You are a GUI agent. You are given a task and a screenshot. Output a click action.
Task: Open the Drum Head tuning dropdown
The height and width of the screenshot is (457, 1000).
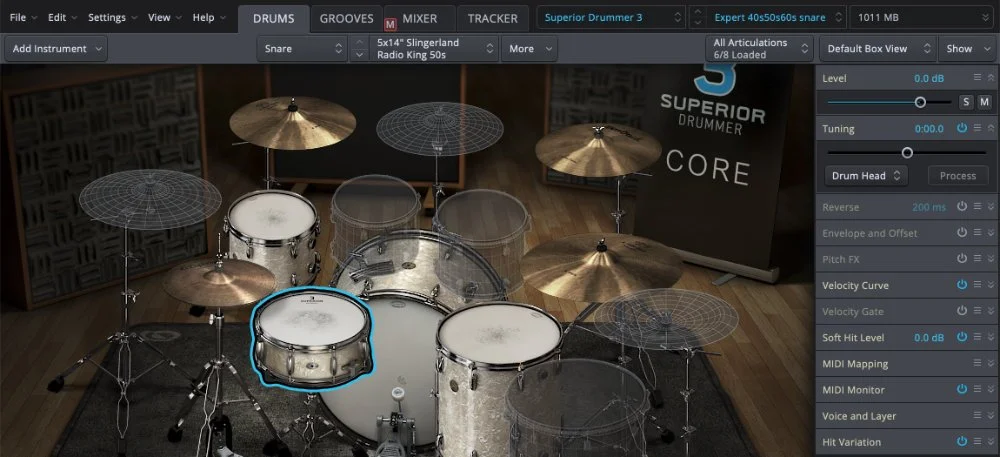click(865, 176)
